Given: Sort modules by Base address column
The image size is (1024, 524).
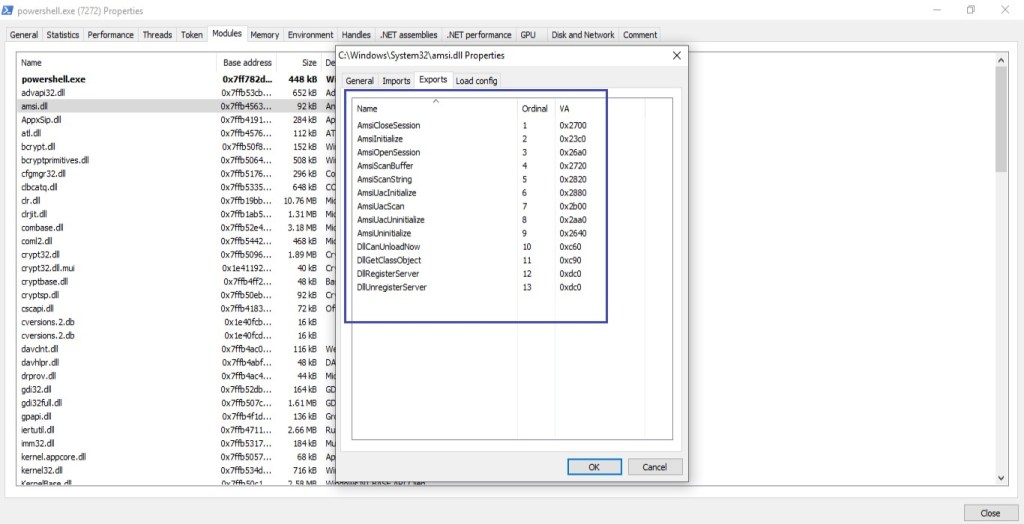Looking at the screenshot, I should pos(247,62).
